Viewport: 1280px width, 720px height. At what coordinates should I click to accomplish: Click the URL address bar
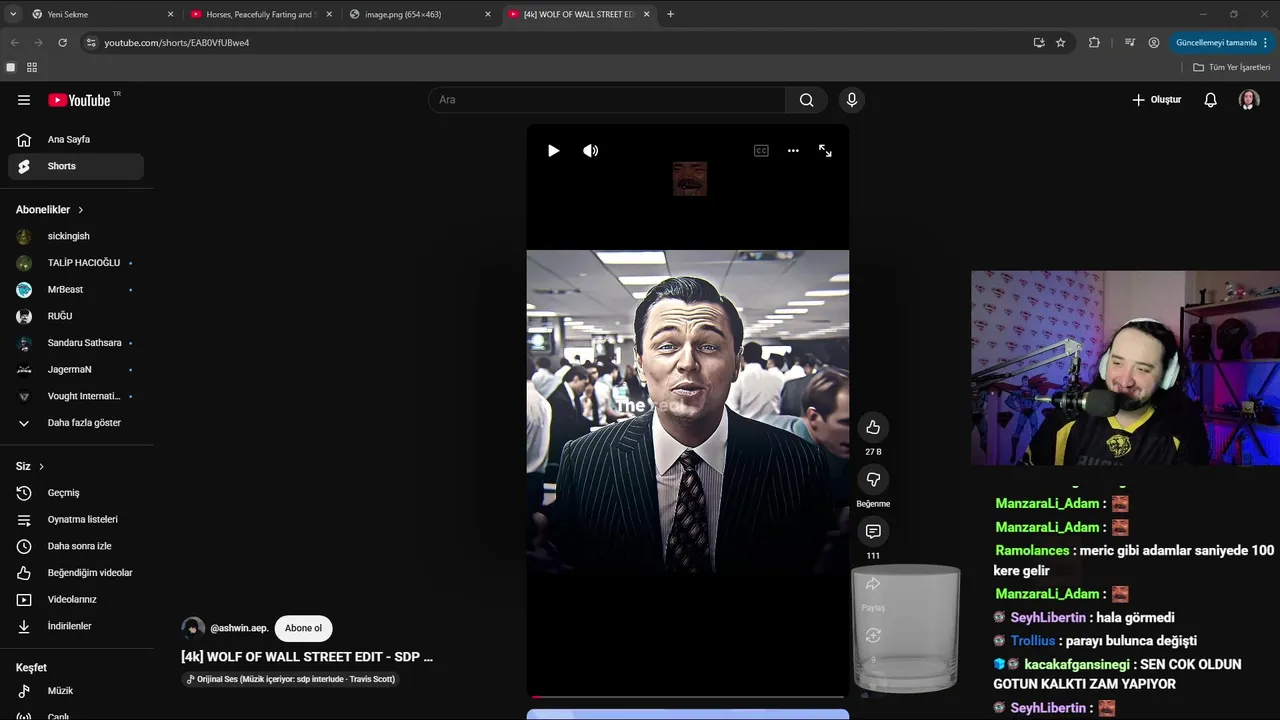[560, 43]
